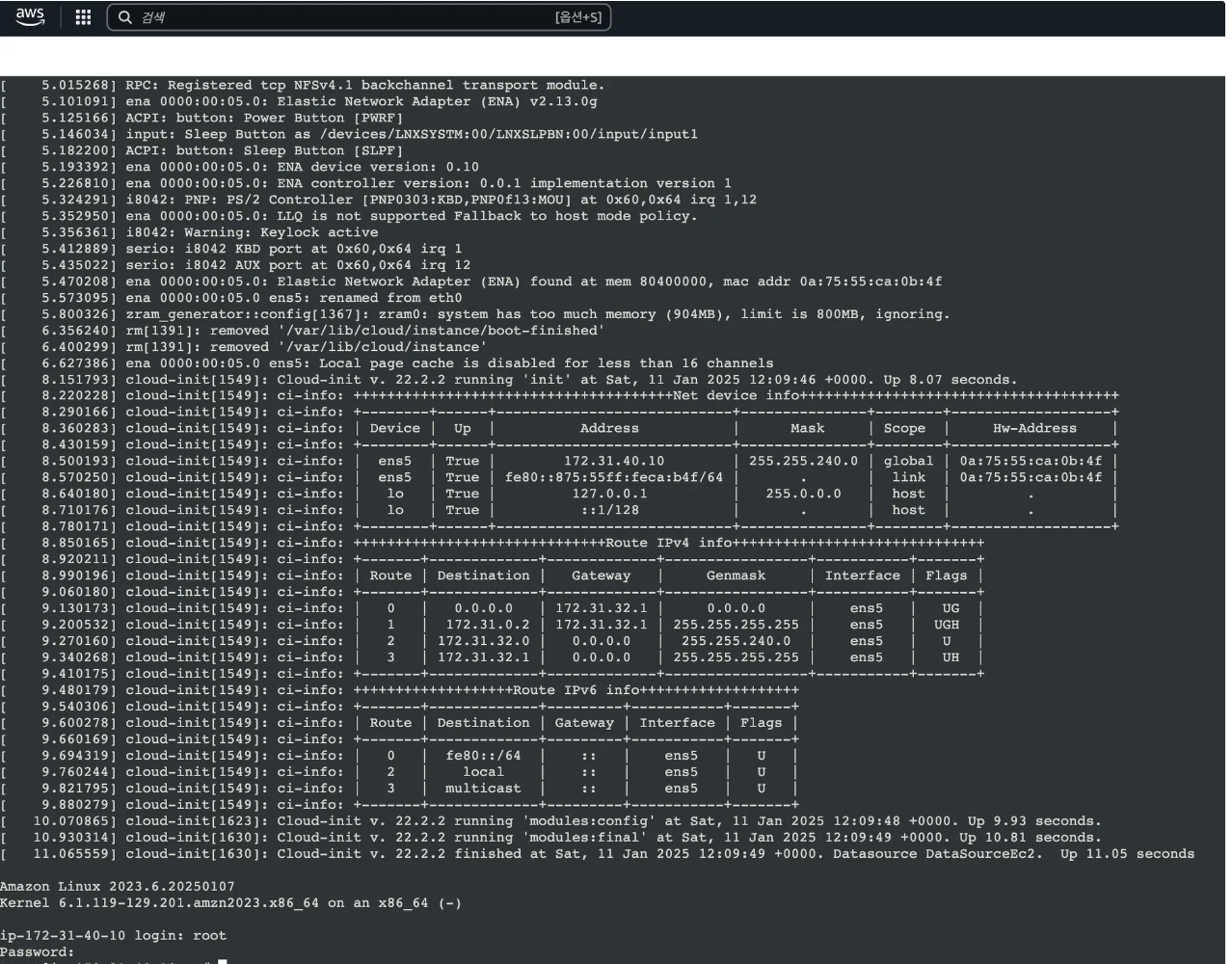
Task: Click 'Amazon Linux 2023.6.20250107' text
Action: pyautogui.click(x=118, y=886)
